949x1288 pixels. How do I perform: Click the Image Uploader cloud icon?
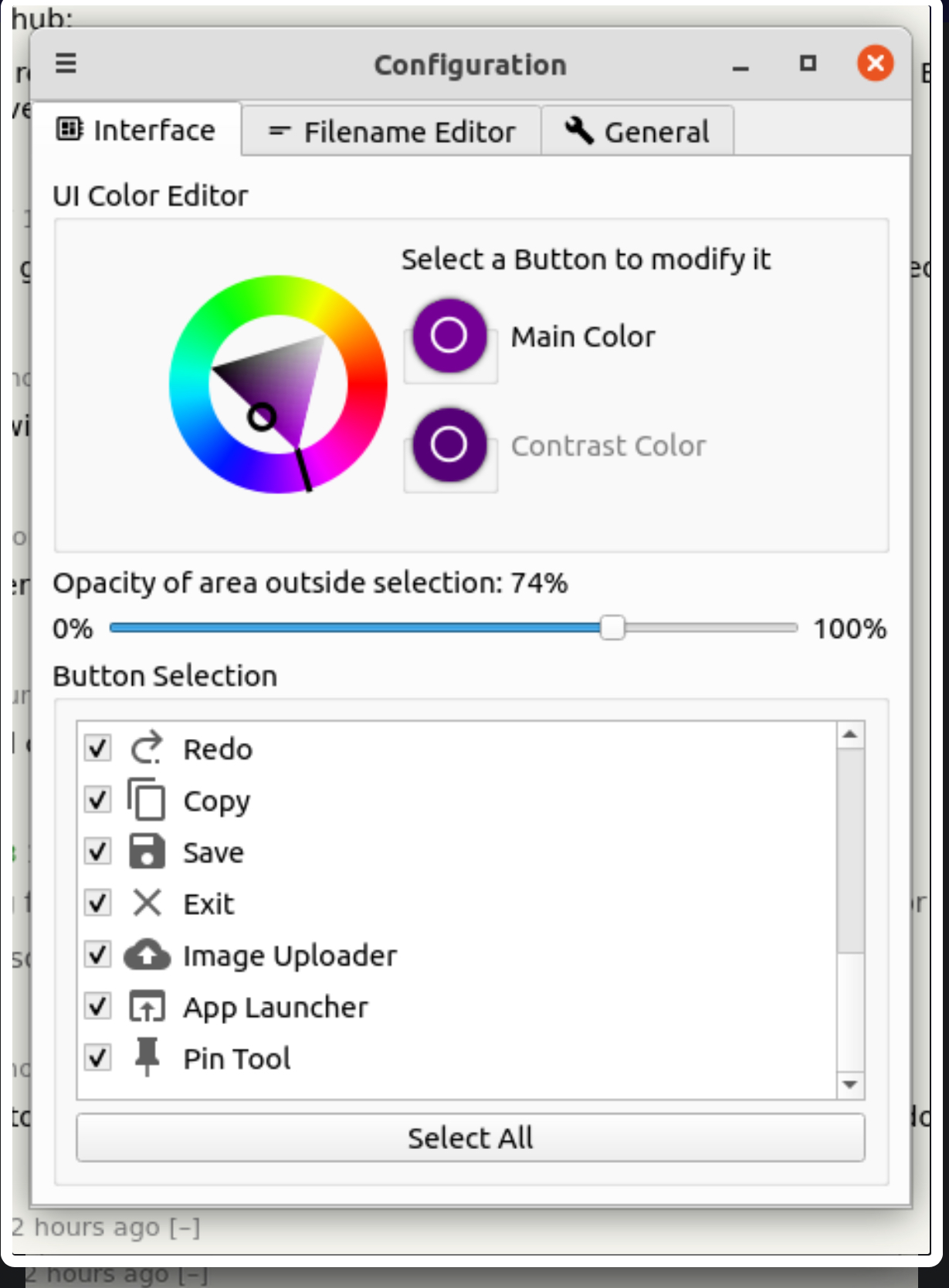point(147,954)
